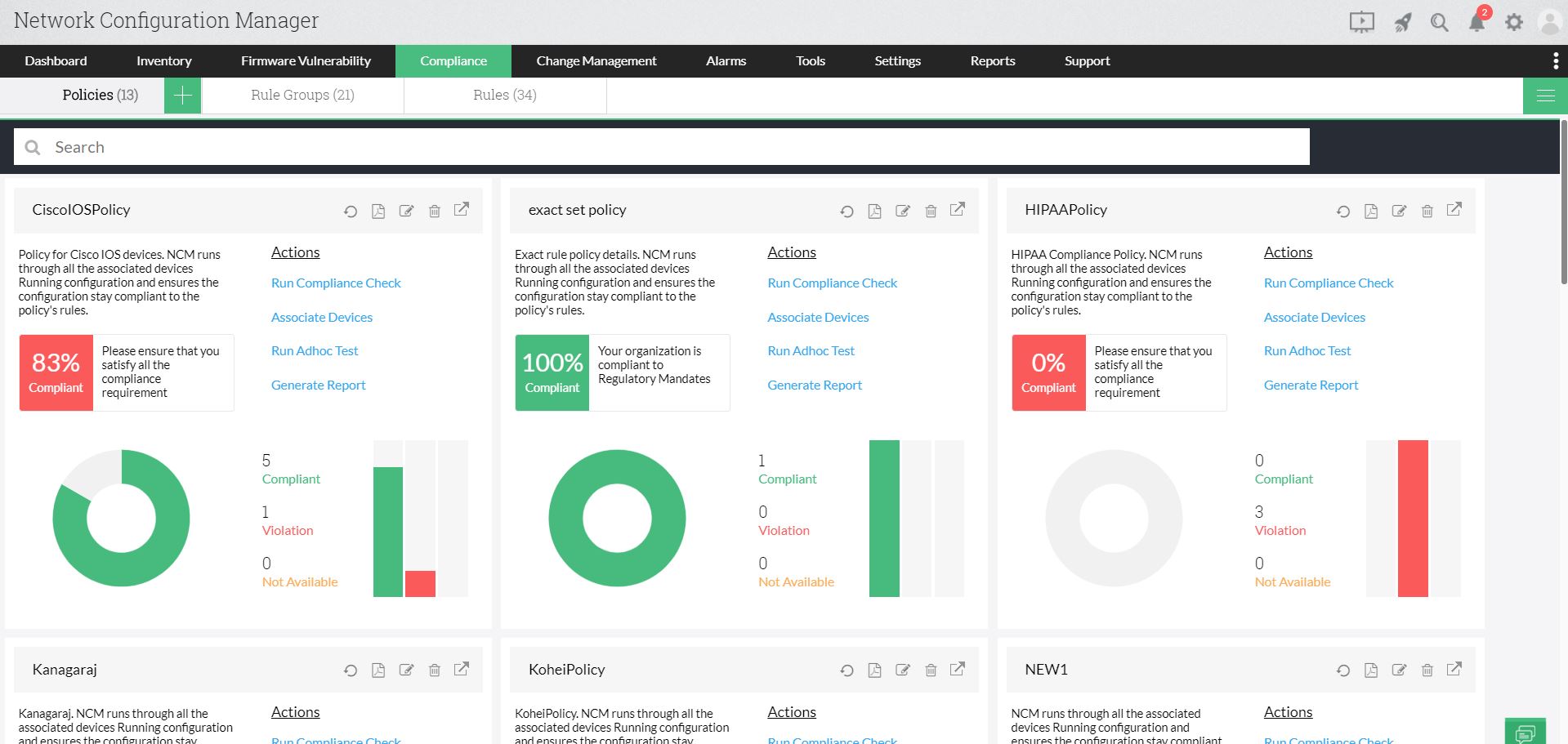Open Settings in the navigation bar
This screenshot has width=1568, height=744.
tap(897, 61)
